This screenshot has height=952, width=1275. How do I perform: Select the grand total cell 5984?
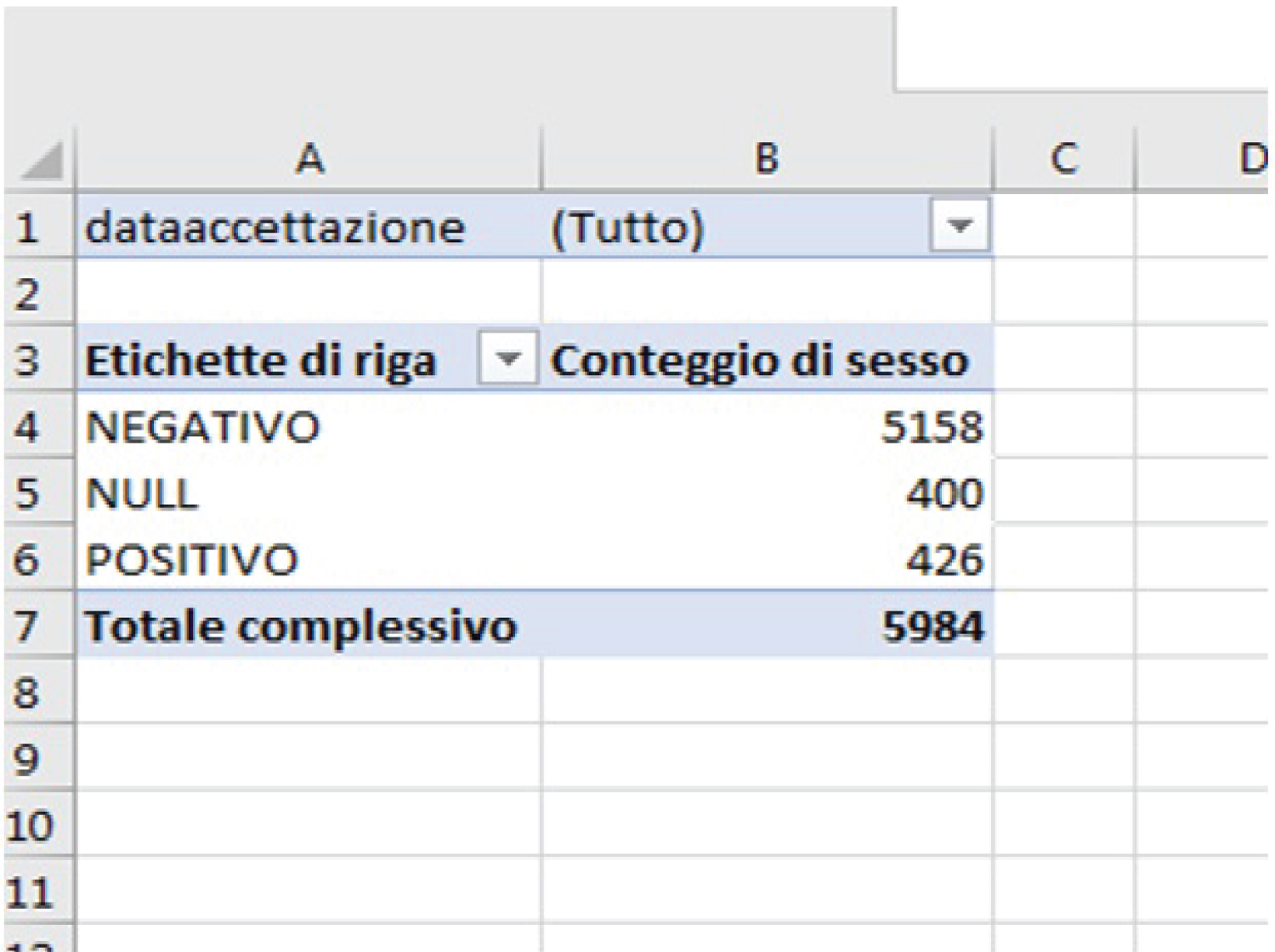pyautogui.click(x=932, y=626)
